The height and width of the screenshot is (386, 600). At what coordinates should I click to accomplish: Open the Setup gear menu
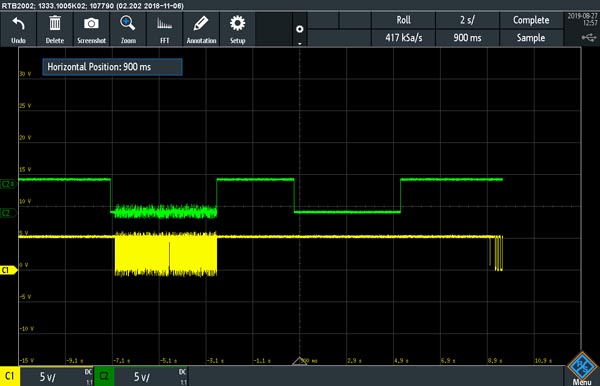pos(237,24)
